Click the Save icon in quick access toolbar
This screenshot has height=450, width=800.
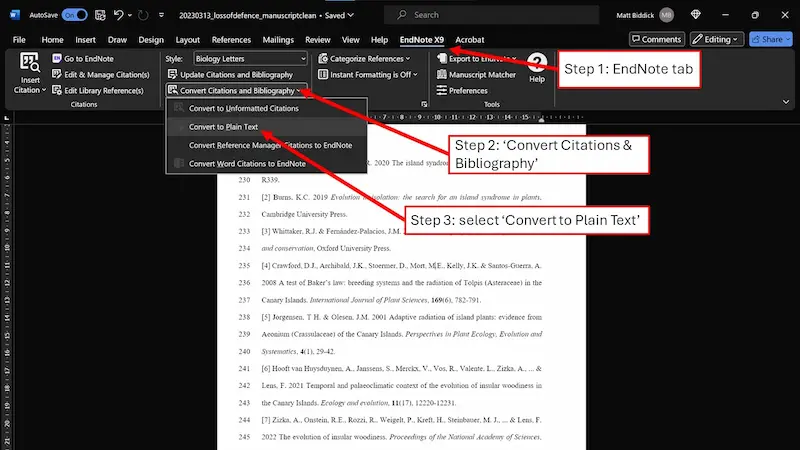point(100,15)
